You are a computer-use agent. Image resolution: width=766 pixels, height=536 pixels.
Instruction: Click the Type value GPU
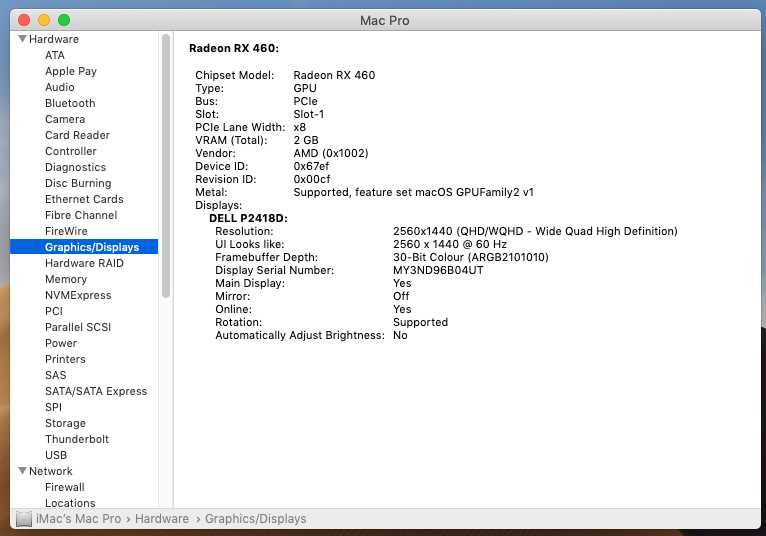[305, 88]
